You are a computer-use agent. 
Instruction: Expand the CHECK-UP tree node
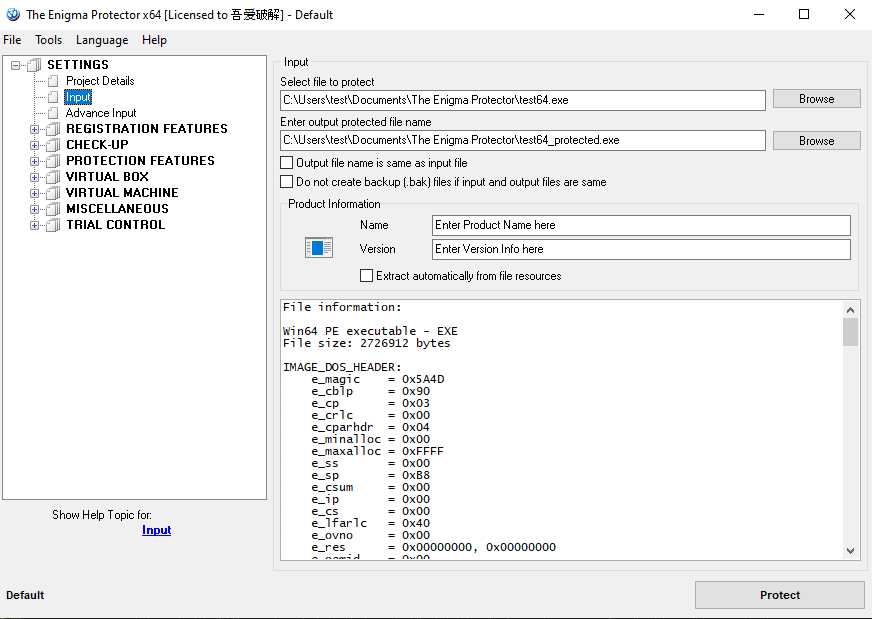(x=35, y=145)
